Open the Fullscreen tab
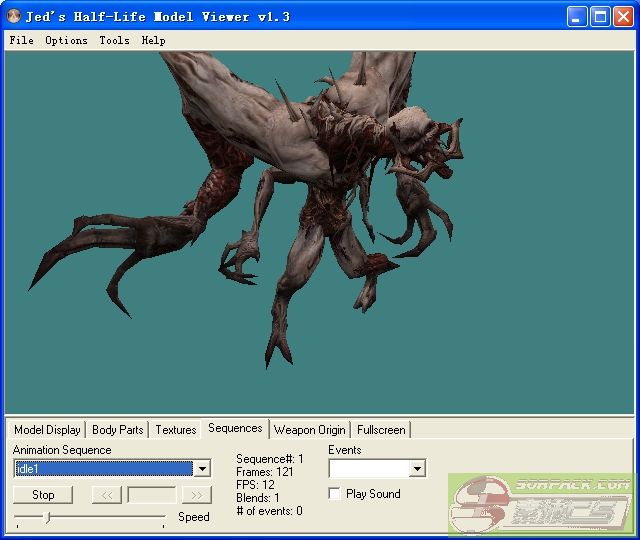This screenshot has height=540, width=640. [x=381, y=430]
